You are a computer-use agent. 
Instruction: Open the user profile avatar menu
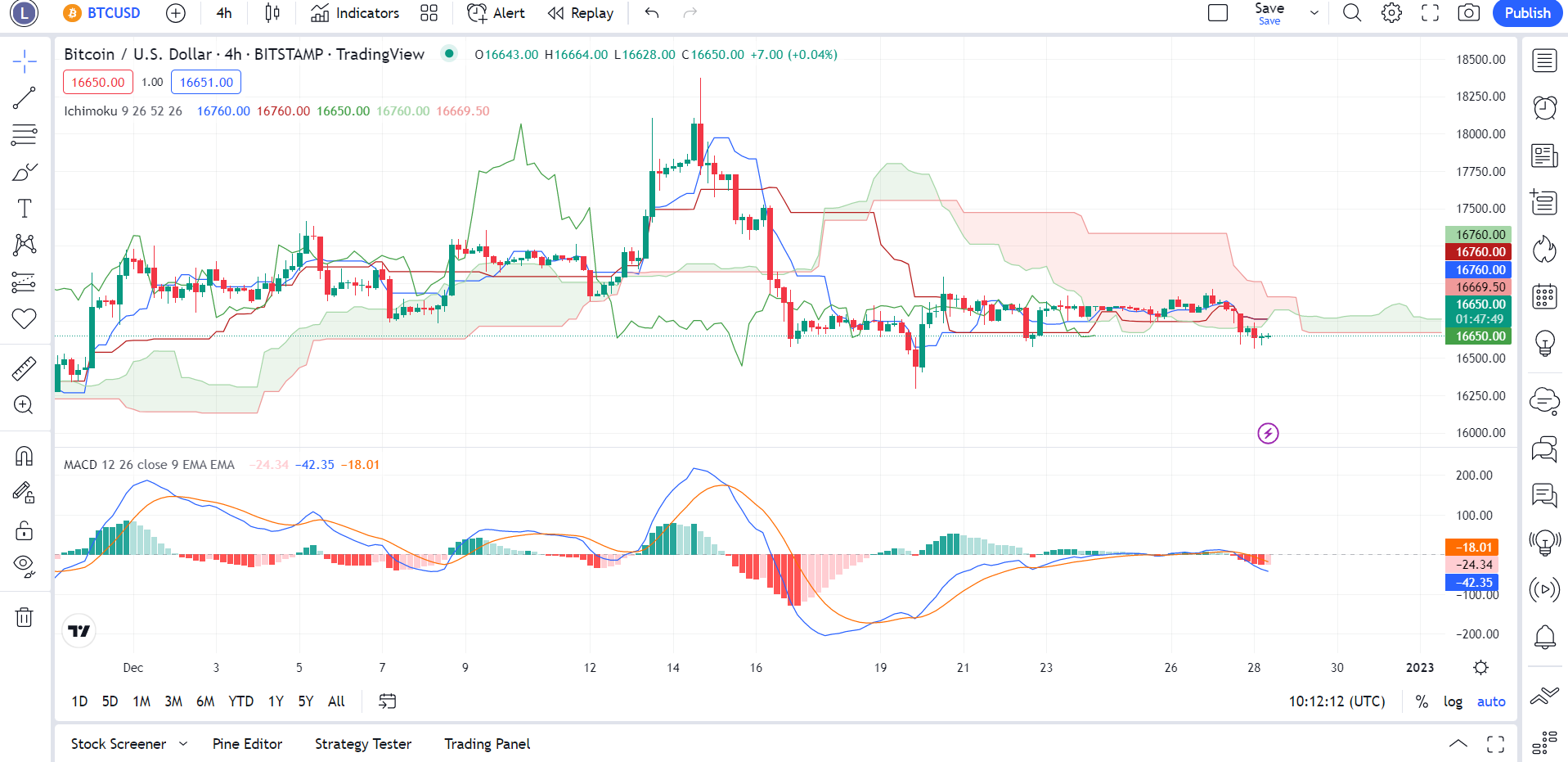coord(25,13)
